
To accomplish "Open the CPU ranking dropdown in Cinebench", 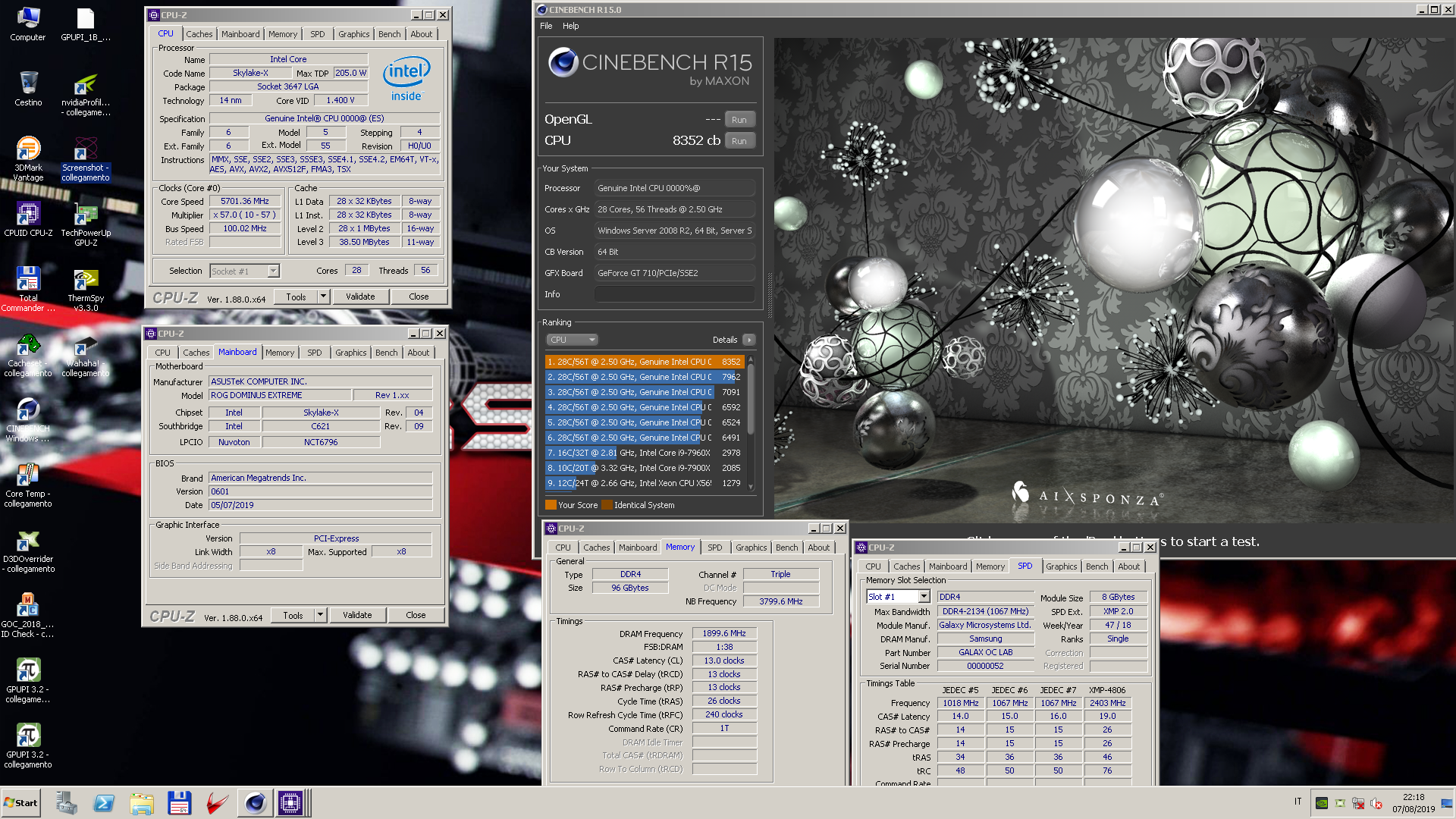I will tap(573, 340).
